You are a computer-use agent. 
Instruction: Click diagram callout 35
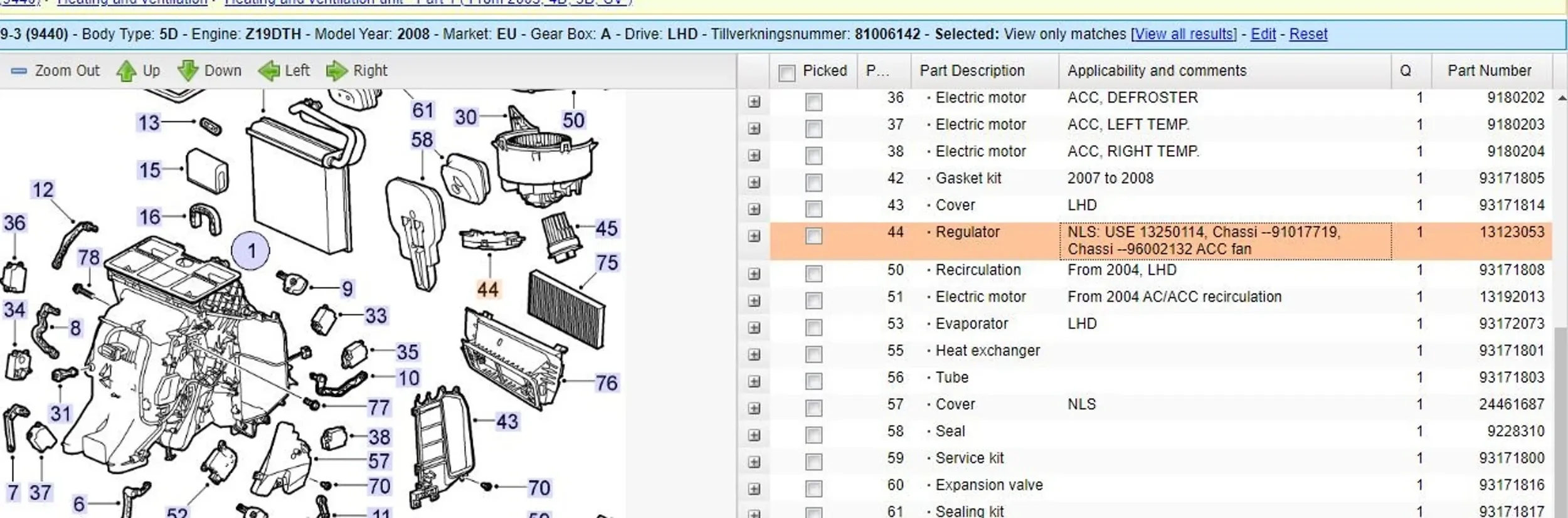coord(407,352)
